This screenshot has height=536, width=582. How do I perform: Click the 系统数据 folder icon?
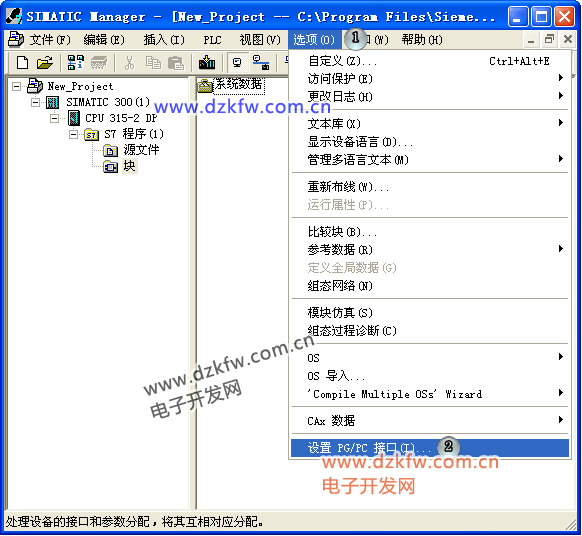tap(204, 86)
